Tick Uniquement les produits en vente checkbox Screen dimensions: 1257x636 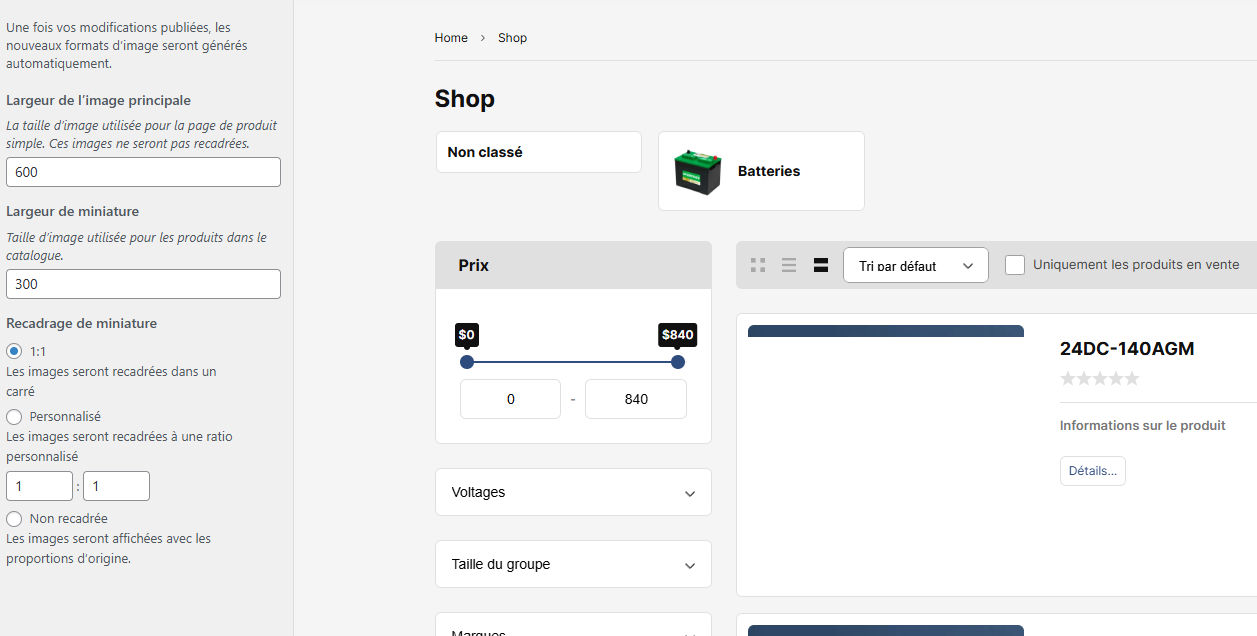coord(1015,265)
